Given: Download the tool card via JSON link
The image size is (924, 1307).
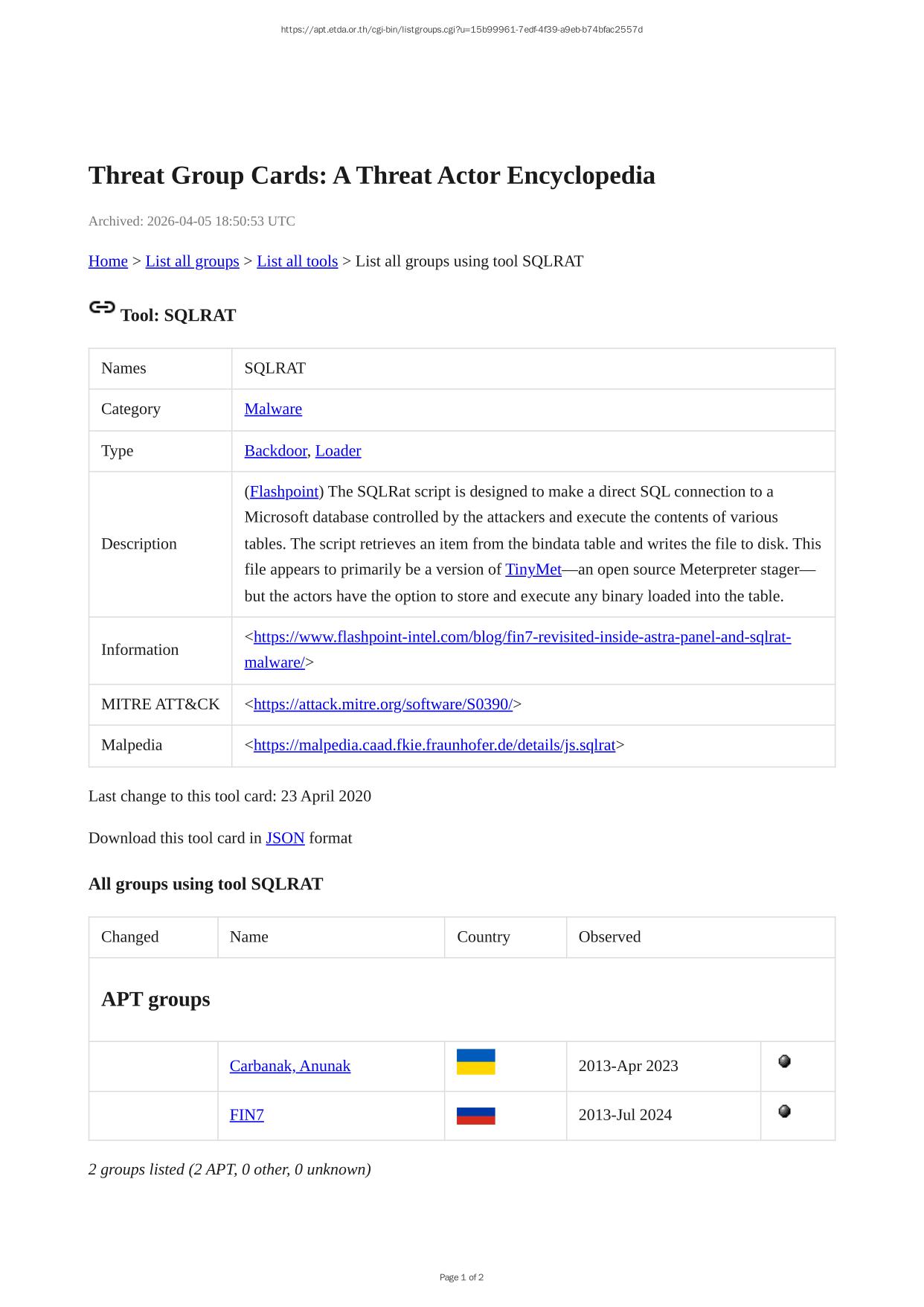Looking at the screenshot, I should click(x=285, y=838).
